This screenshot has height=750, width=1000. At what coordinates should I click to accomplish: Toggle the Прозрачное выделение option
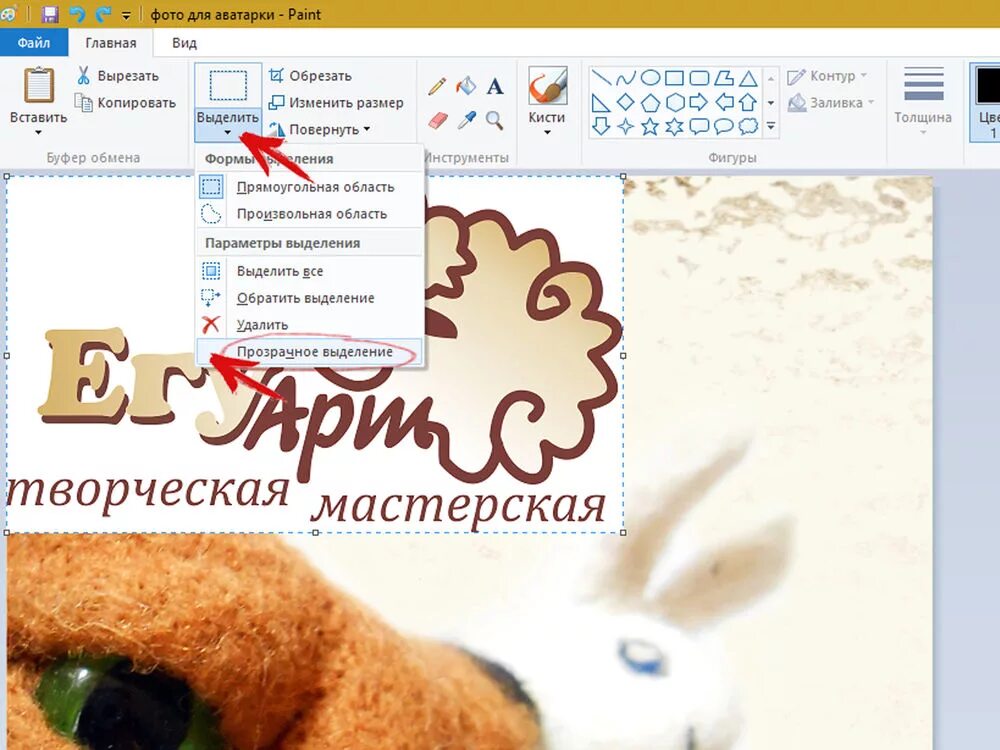coord(310,351)
